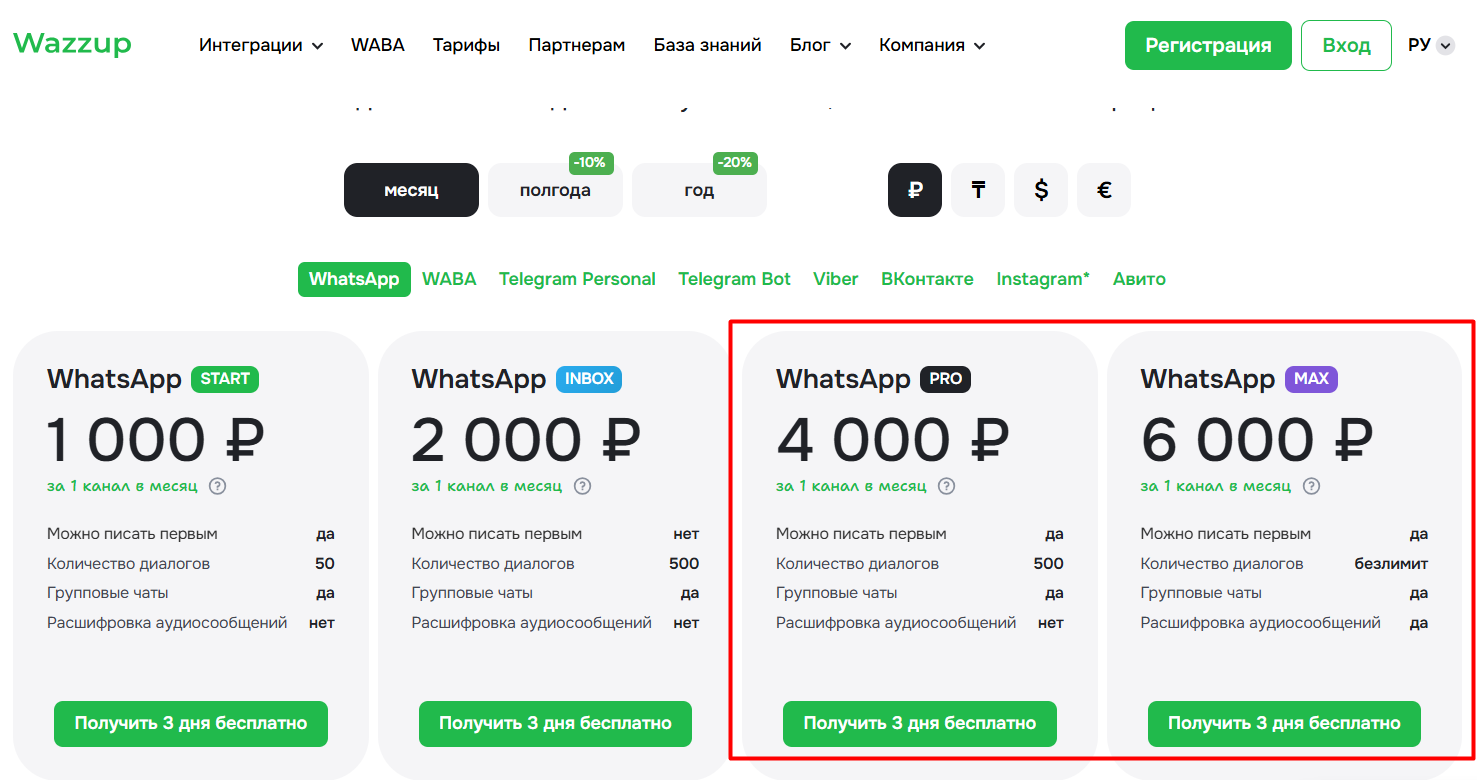Get 3 free days for PRO plan
The height and width of the screenshot is (780, 1477).
point(919,723)
